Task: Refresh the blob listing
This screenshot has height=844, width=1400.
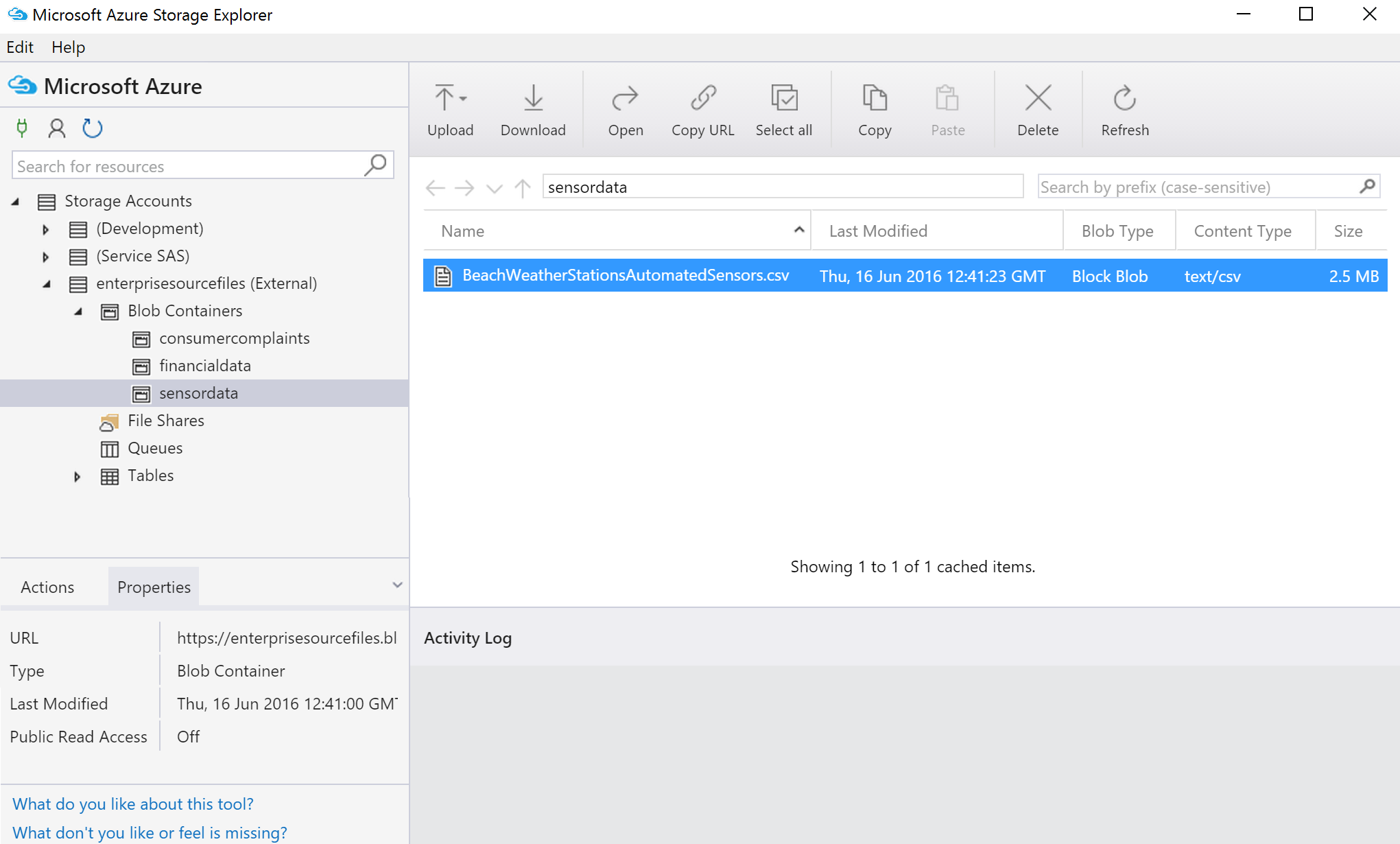Action: (1124, 110)
